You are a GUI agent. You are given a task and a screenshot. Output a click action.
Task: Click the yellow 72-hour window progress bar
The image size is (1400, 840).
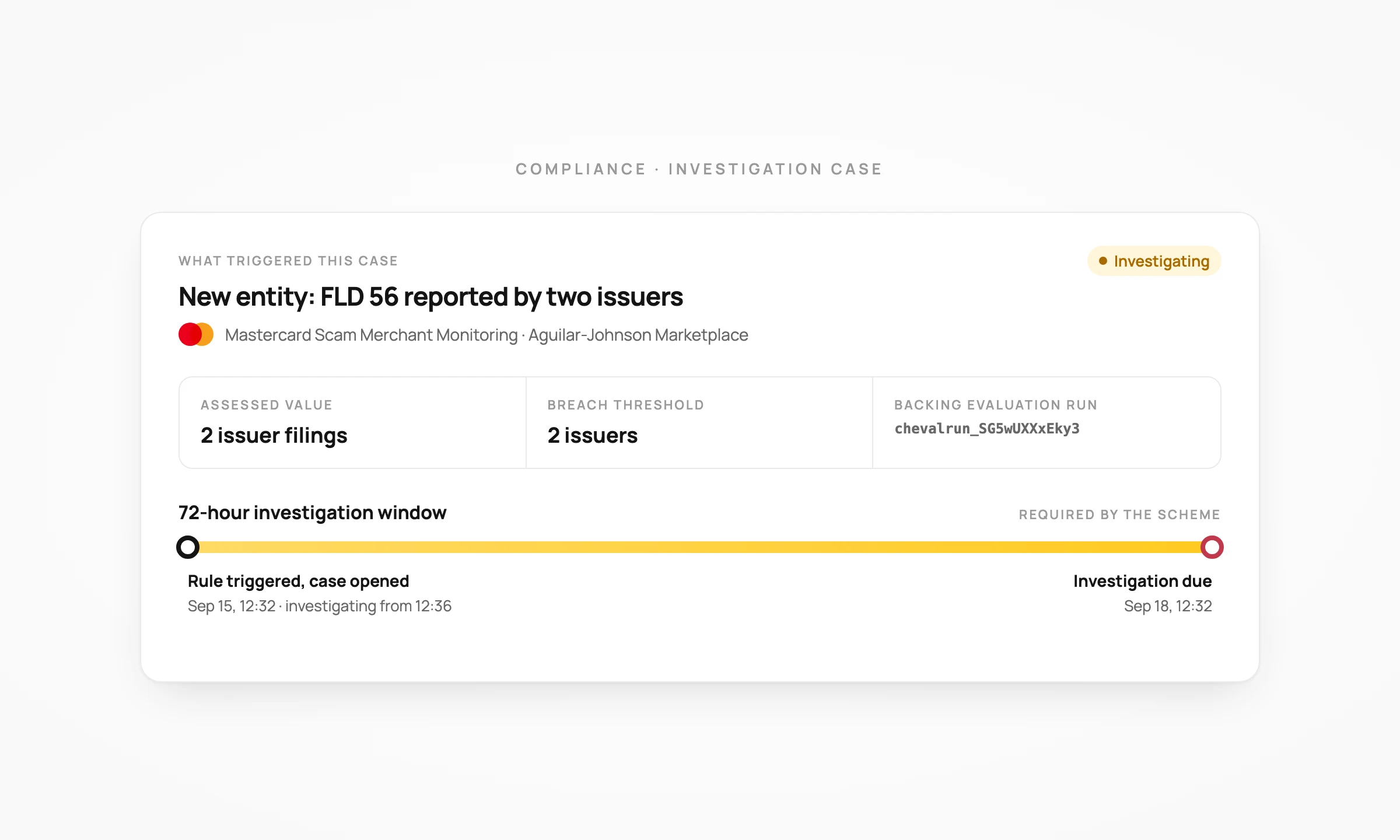point(700,547)
